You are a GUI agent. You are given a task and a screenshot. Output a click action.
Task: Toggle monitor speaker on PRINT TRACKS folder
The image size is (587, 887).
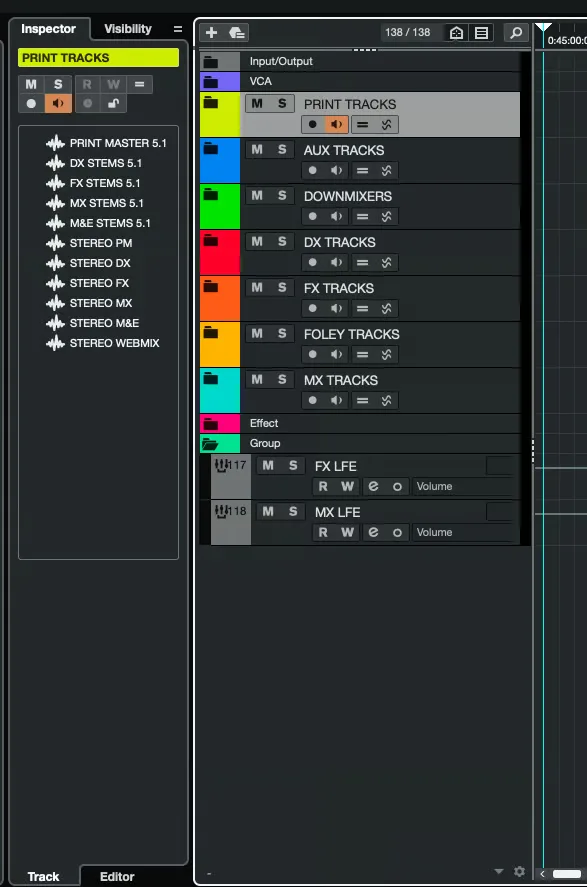tap(336, 124)
